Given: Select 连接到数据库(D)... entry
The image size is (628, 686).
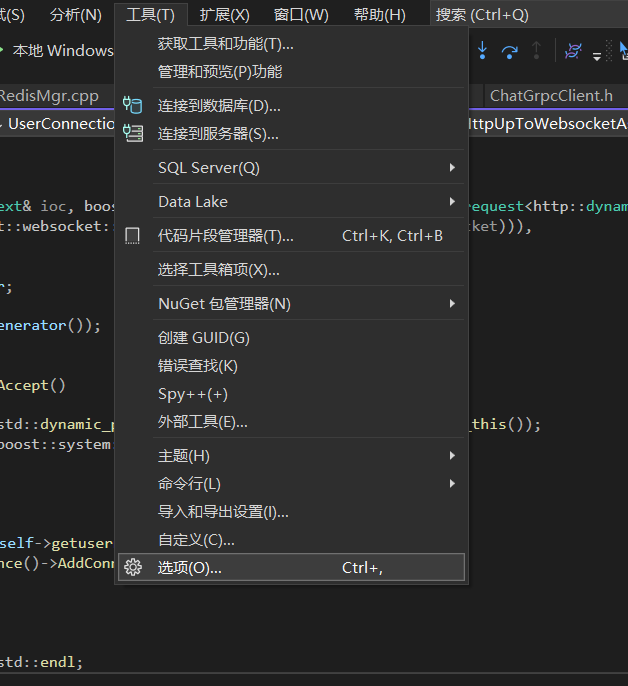Looking at the screenshot, I should pos(291,106).
